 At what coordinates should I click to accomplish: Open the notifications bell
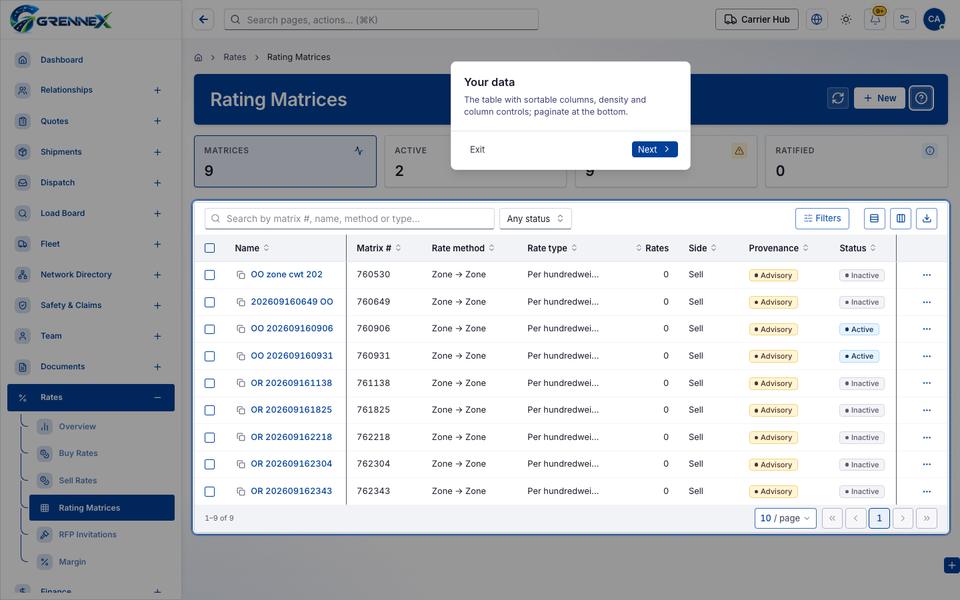875,20
